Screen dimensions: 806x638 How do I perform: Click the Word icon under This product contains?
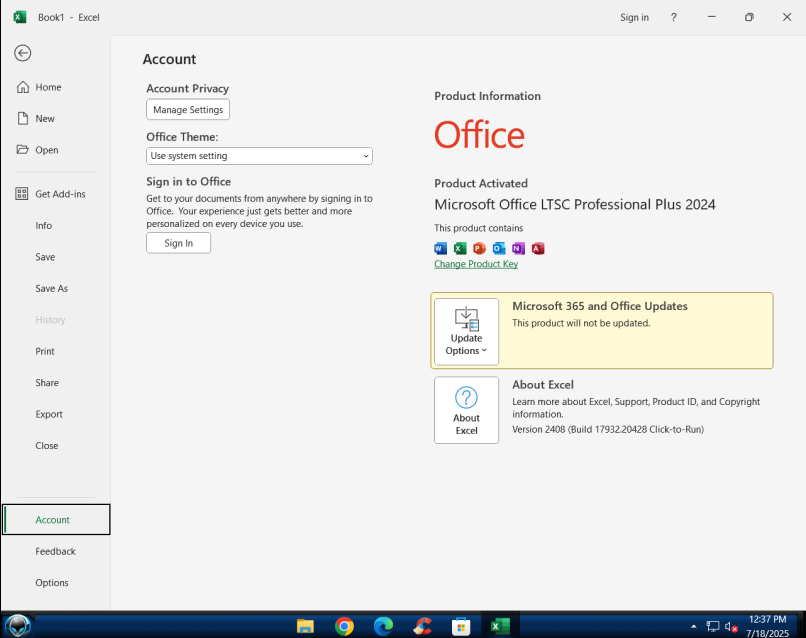441,249
